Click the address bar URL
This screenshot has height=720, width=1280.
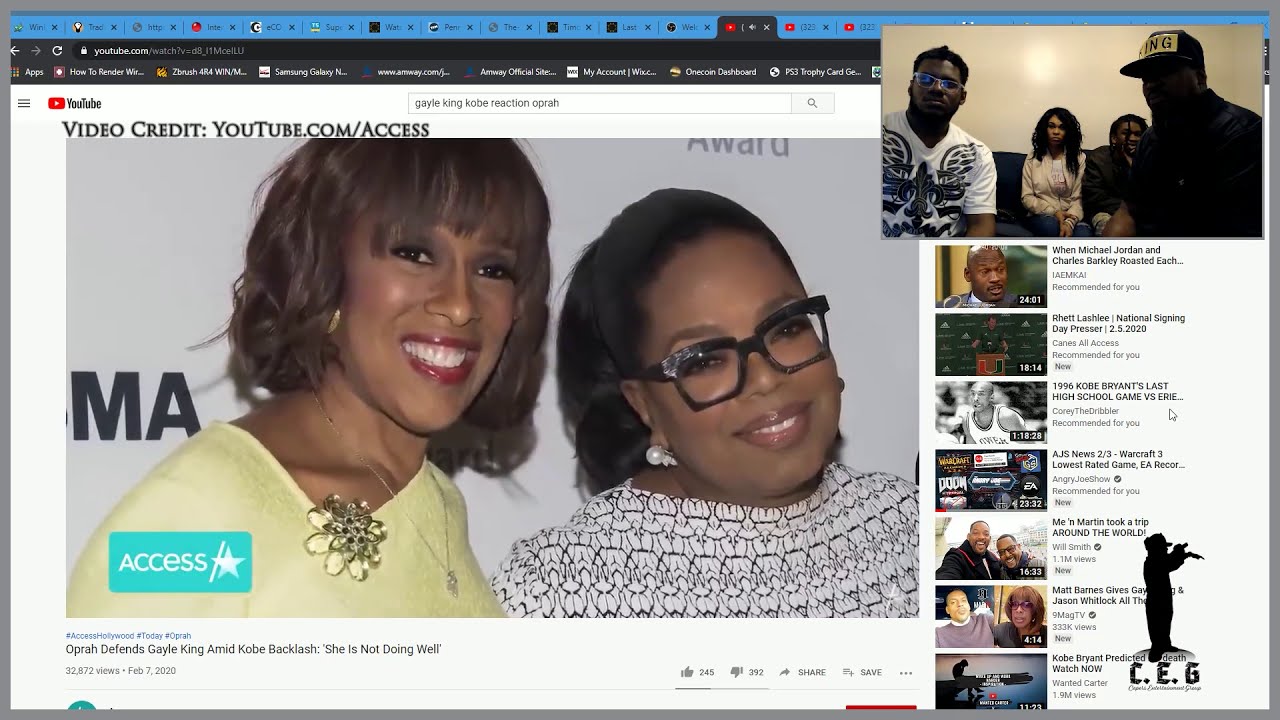169,50
